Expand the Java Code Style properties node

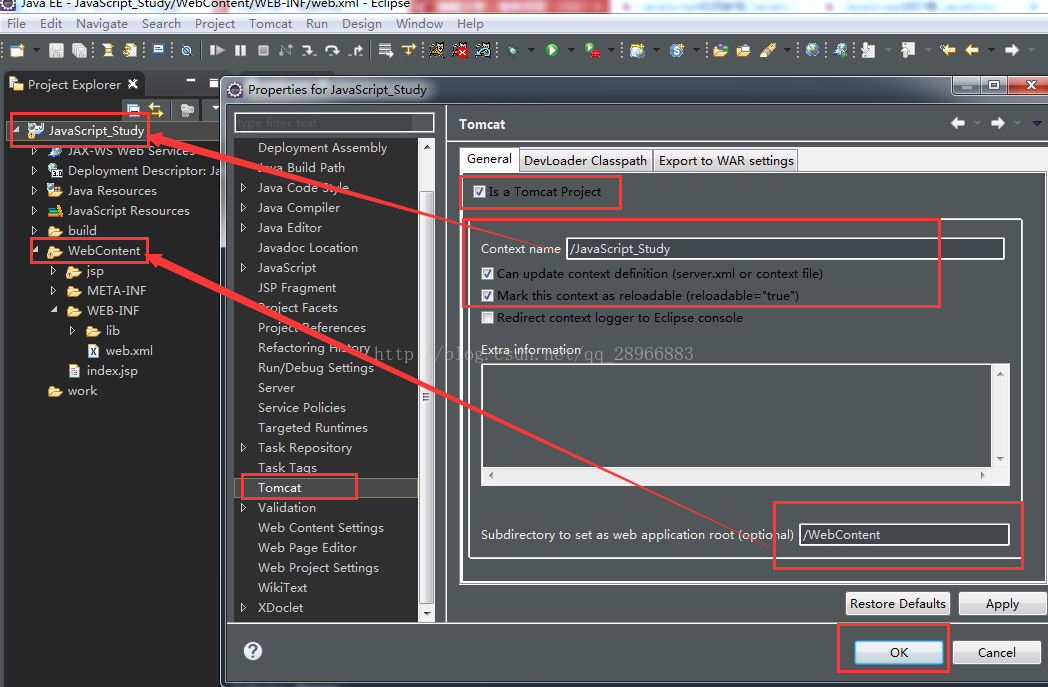[244, 188]
